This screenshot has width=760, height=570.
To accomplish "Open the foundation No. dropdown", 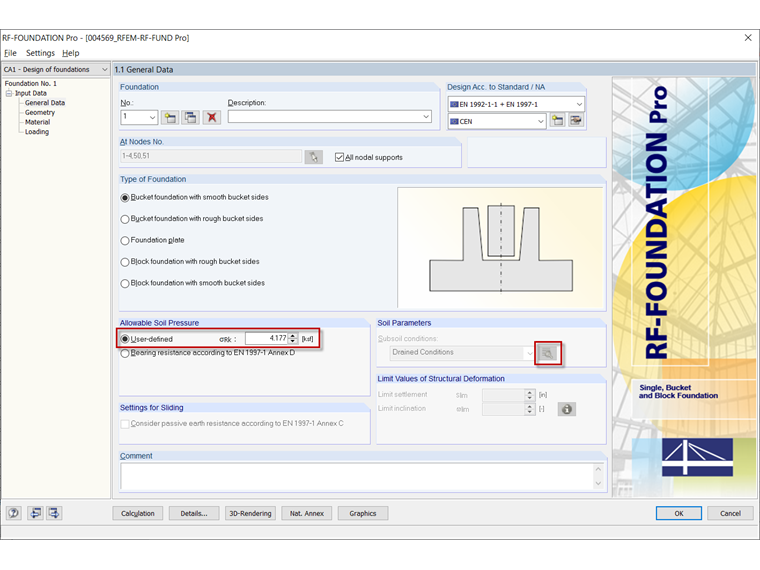I will click(x=152, y=117).
